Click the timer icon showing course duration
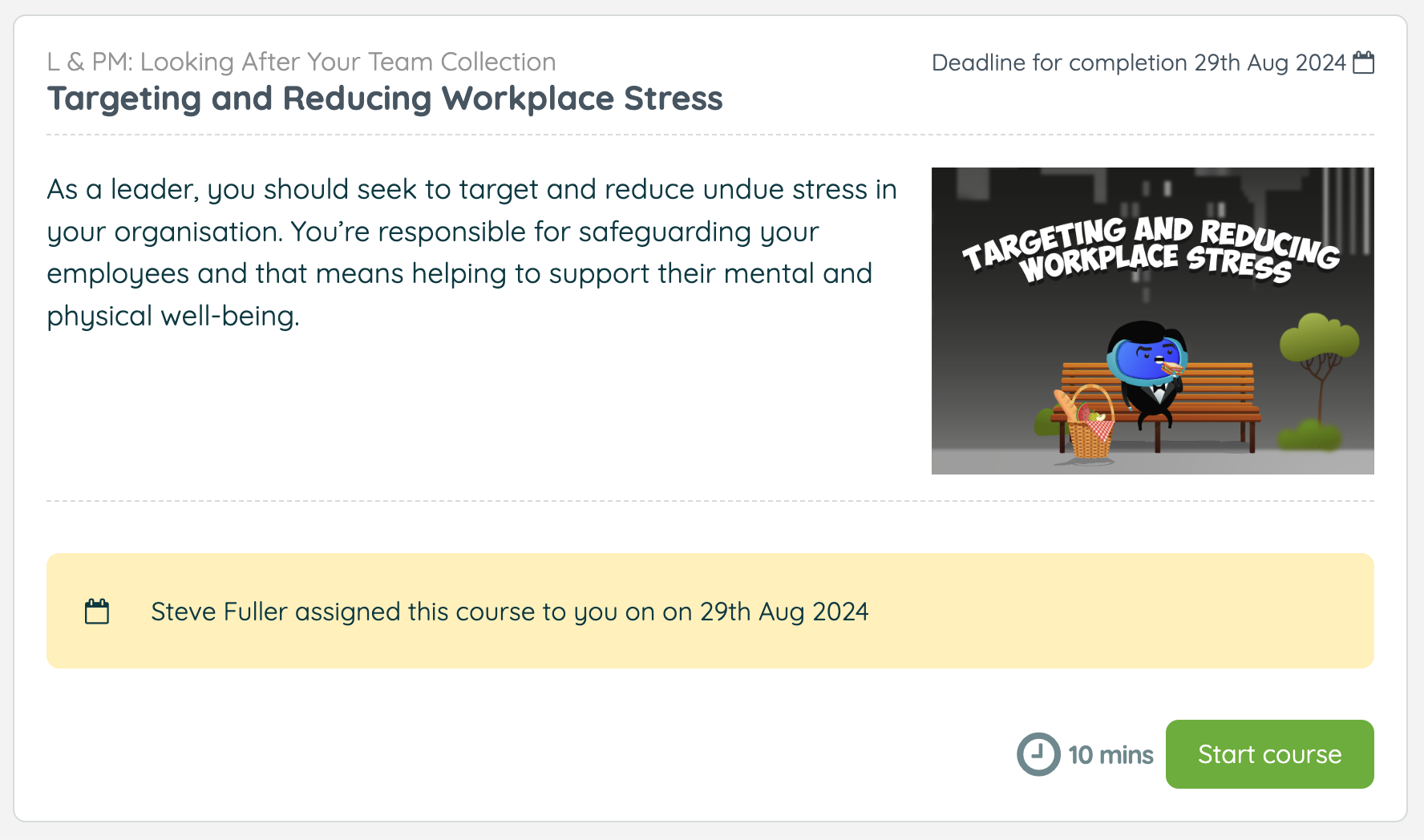The image size is (1424, 840). point(1038,753)
